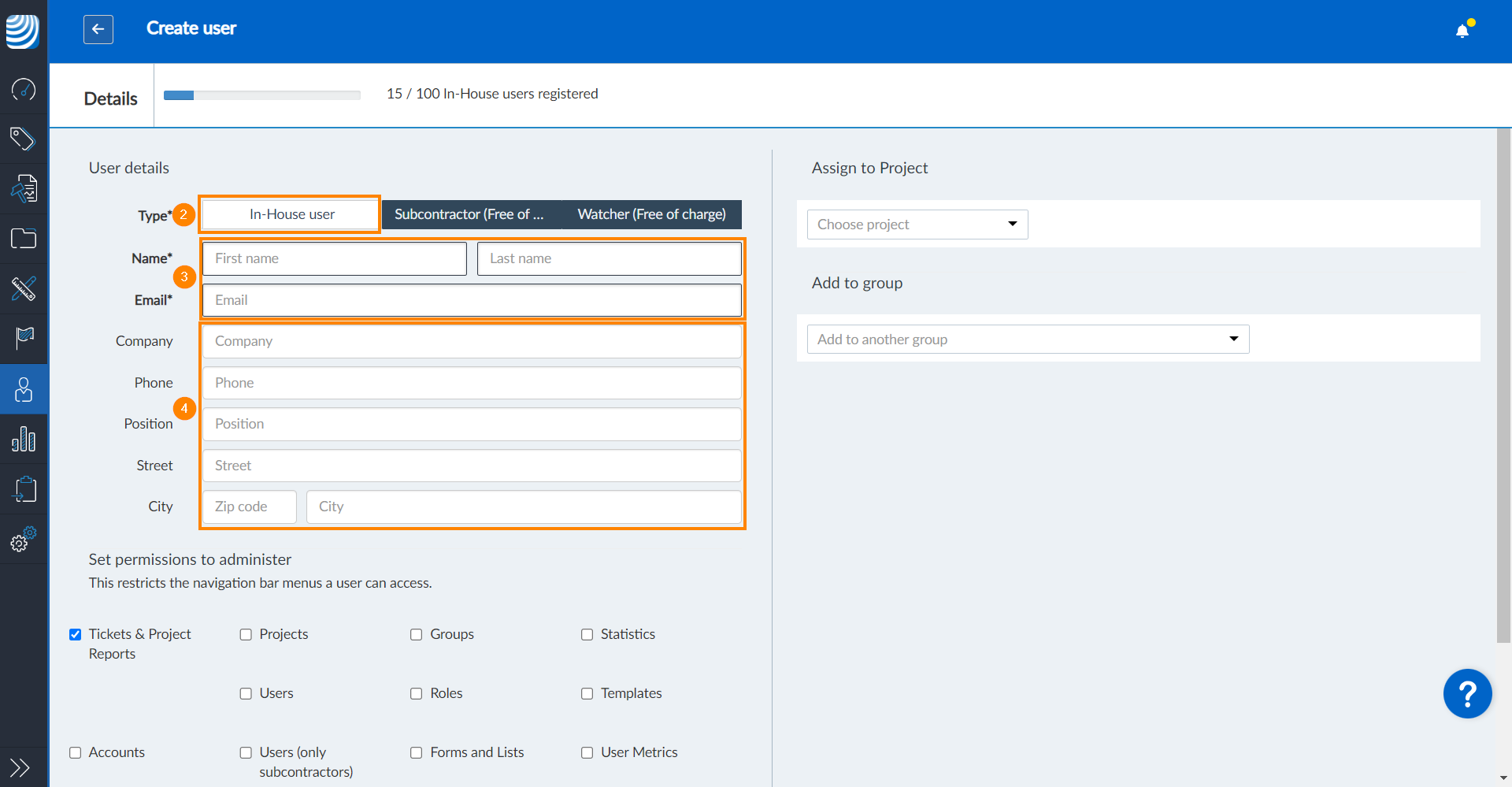Open the settings gears icon in sidebar
The height and width of the screenshot is (787, 1512).
24,540
